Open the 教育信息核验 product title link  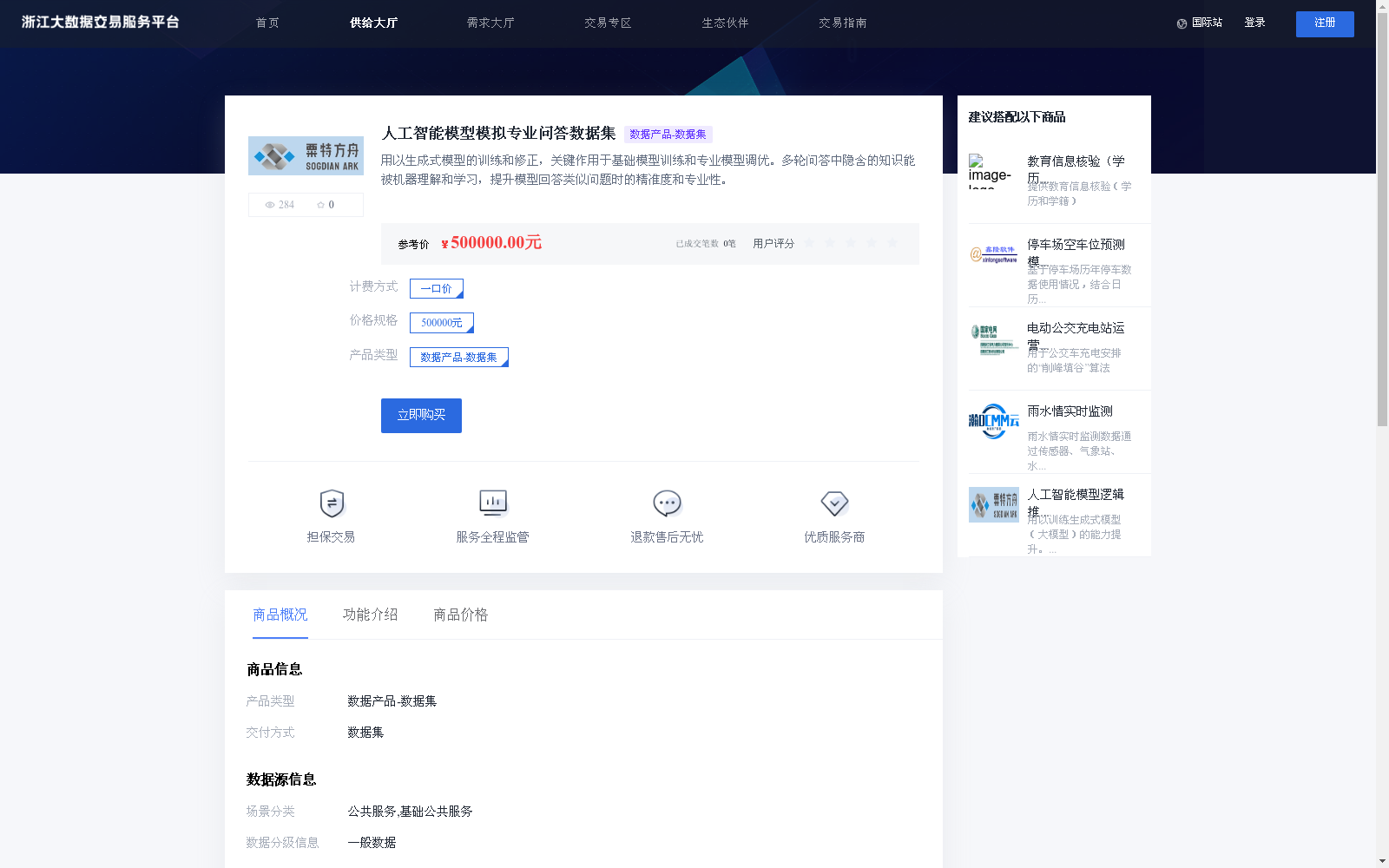[1076, 168]
